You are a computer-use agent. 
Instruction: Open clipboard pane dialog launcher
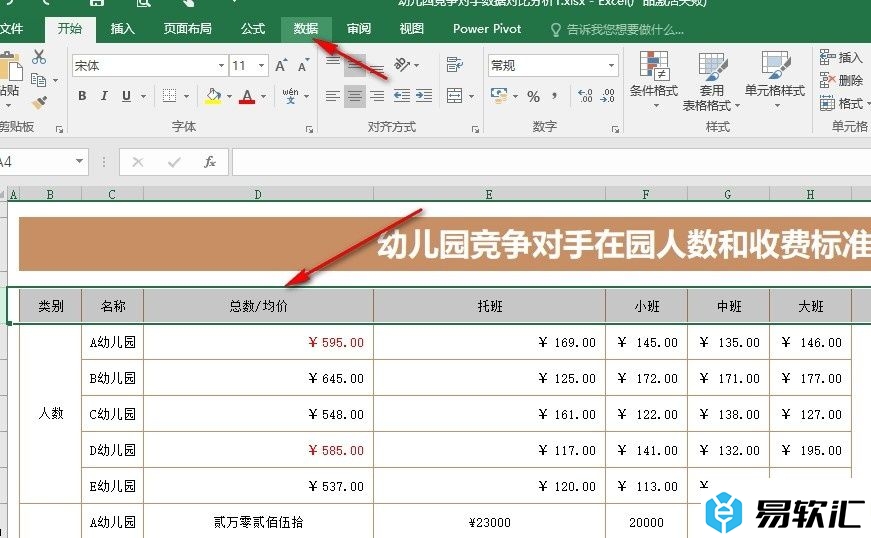click(59, 129)
